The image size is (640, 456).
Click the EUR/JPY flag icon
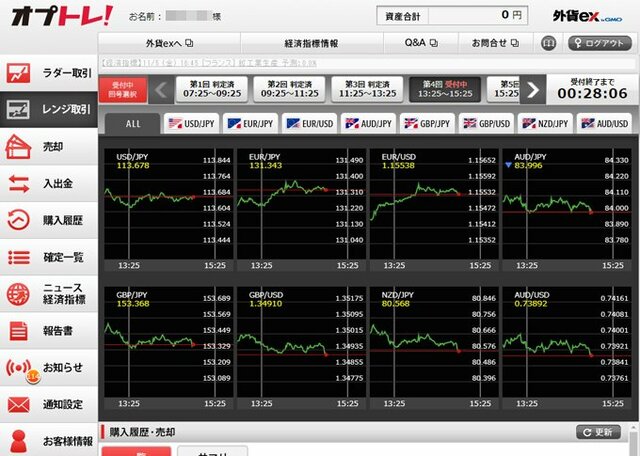[x=234, y=123]
